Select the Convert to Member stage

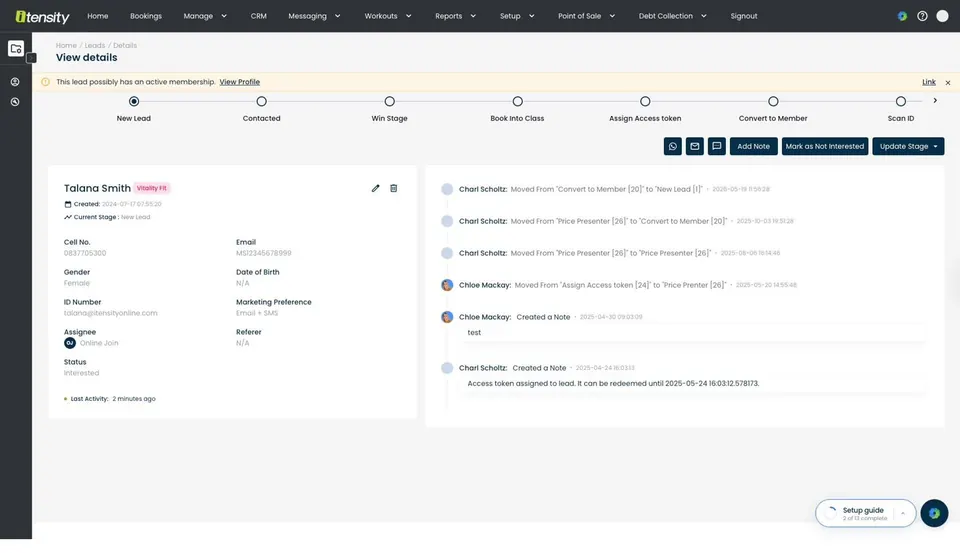coord(773,101)
